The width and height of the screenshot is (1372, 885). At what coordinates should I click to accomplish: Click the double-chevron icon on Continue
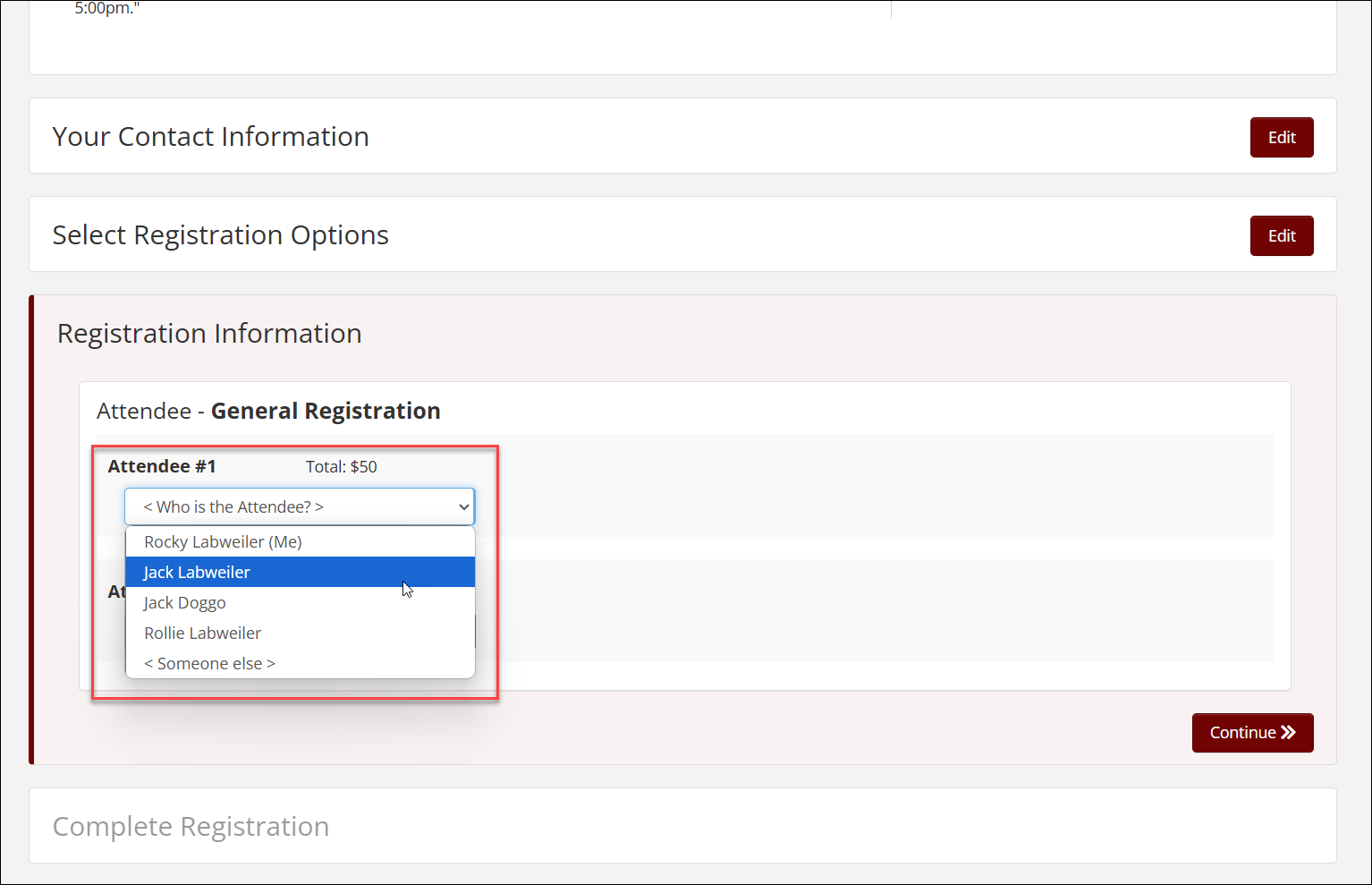[x=1288, y=733]
